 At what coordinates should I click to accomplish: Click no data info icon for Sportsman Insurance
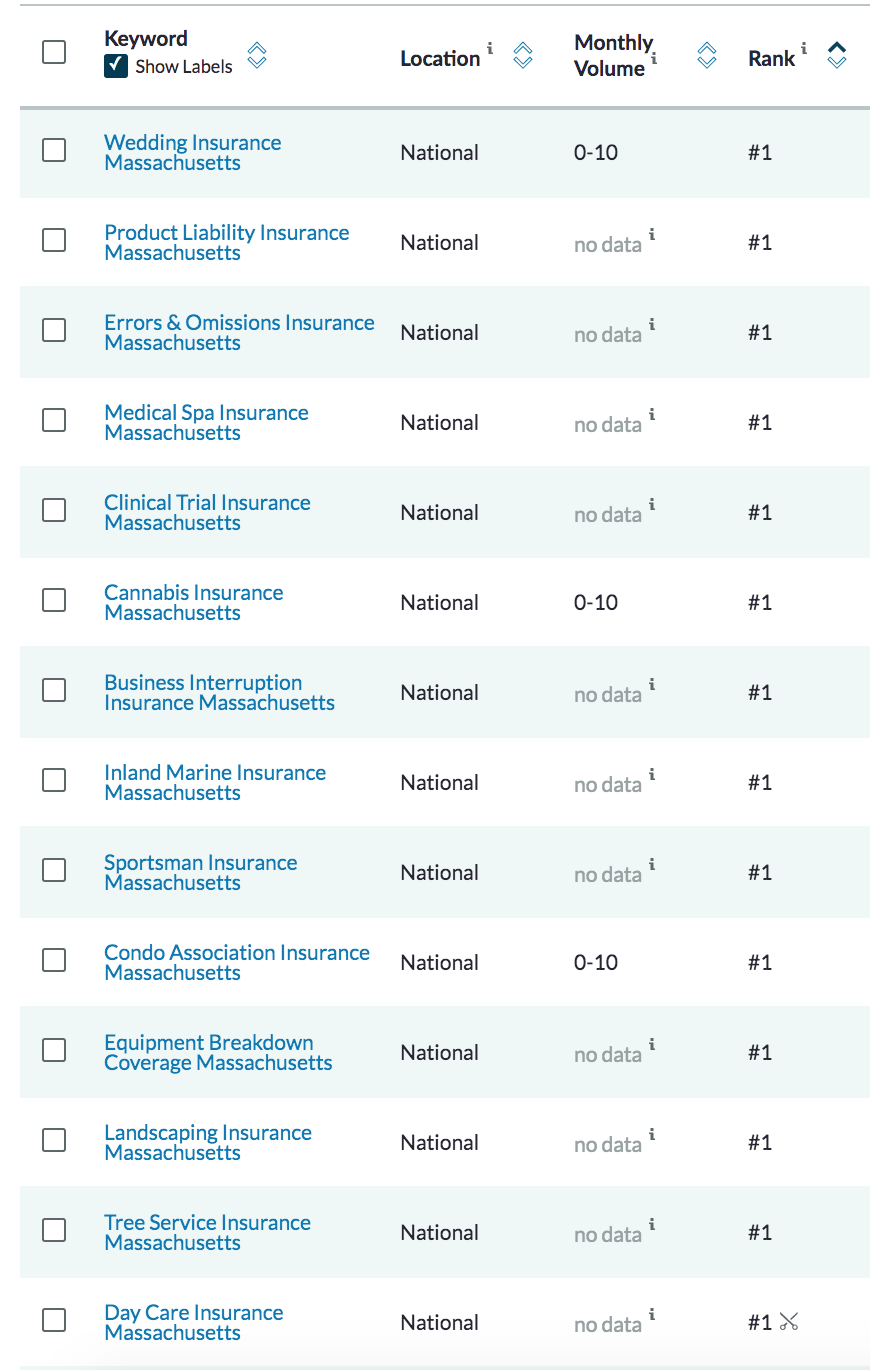tap(652, 865)
